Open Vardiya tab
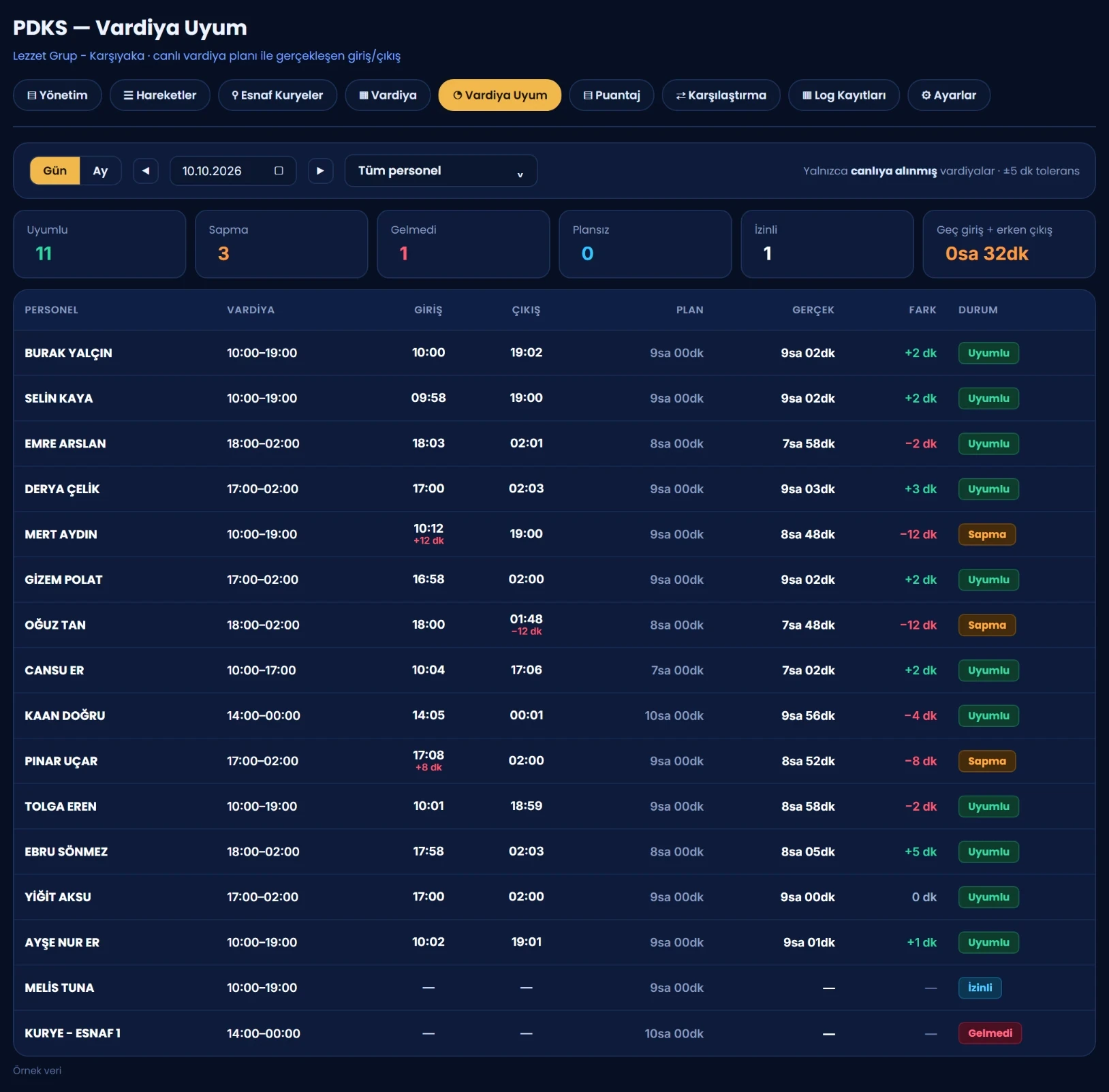 click(388, 95)
